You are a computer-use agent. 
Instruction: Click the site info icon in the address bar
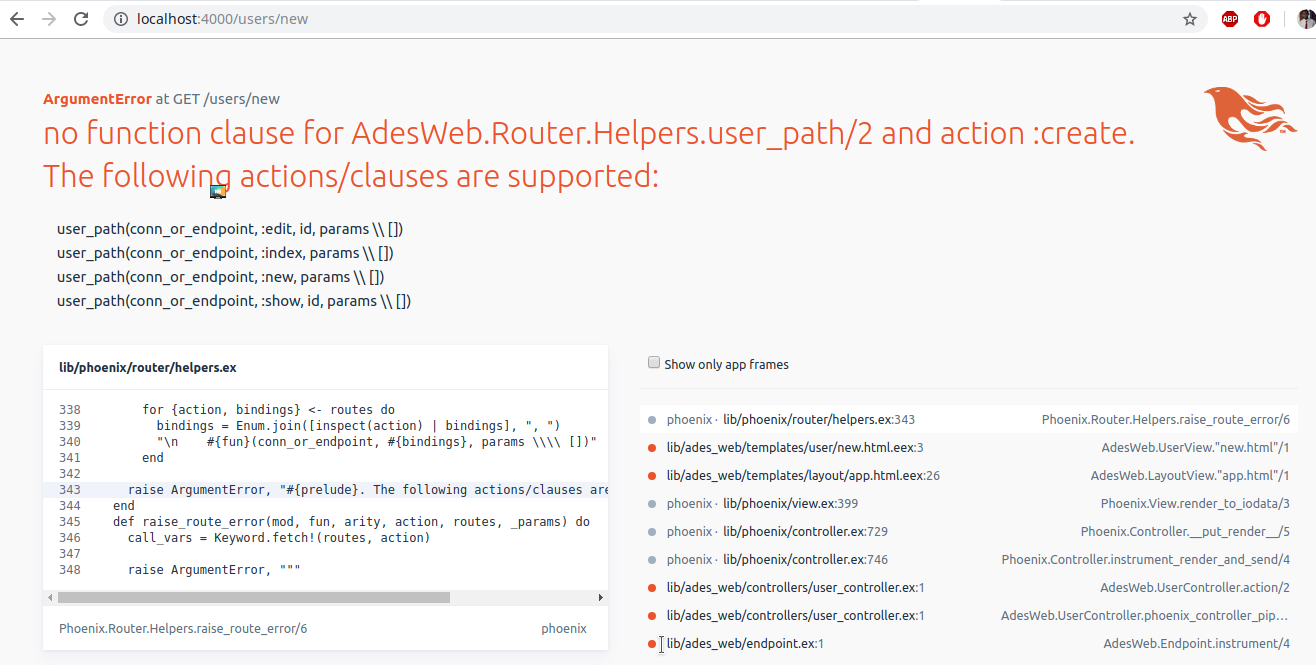pos(121,19)
